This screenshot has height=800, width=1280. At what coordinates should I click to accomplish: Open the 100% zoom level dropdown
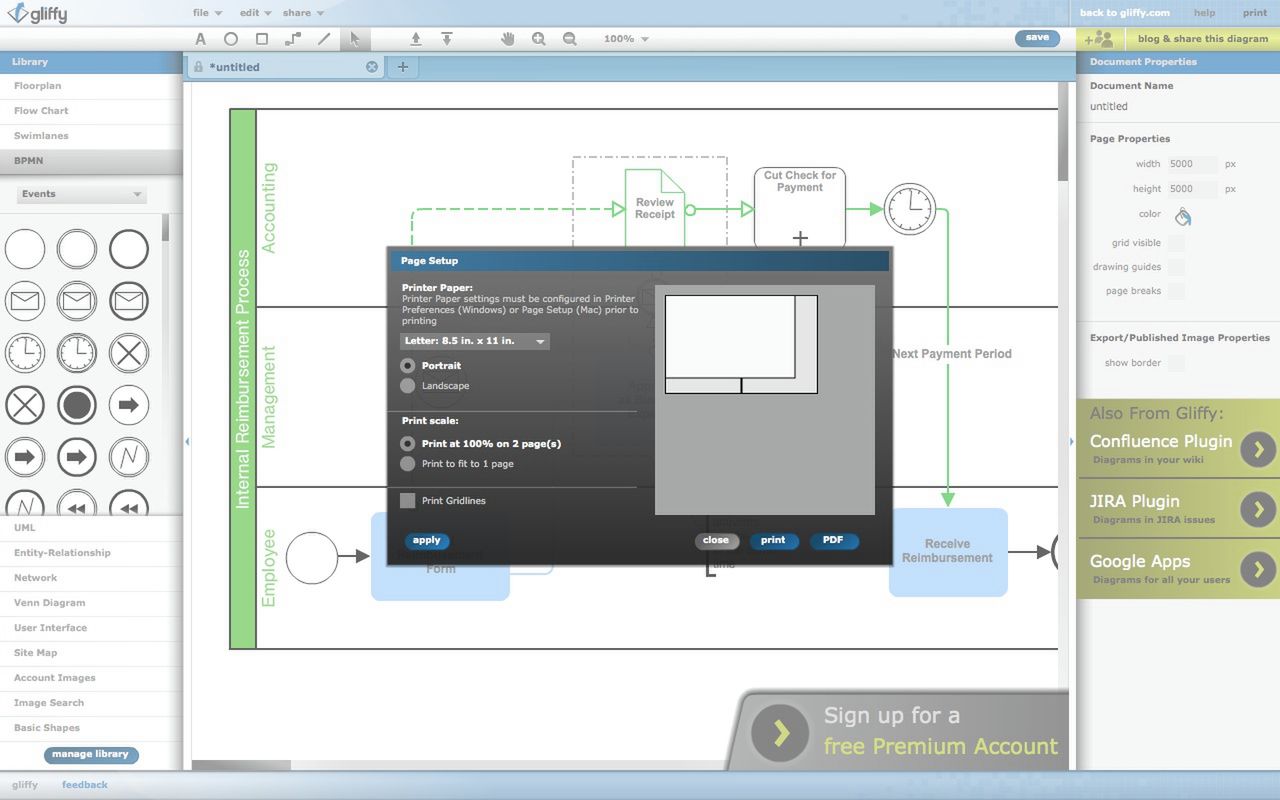(x=626, y=39)
